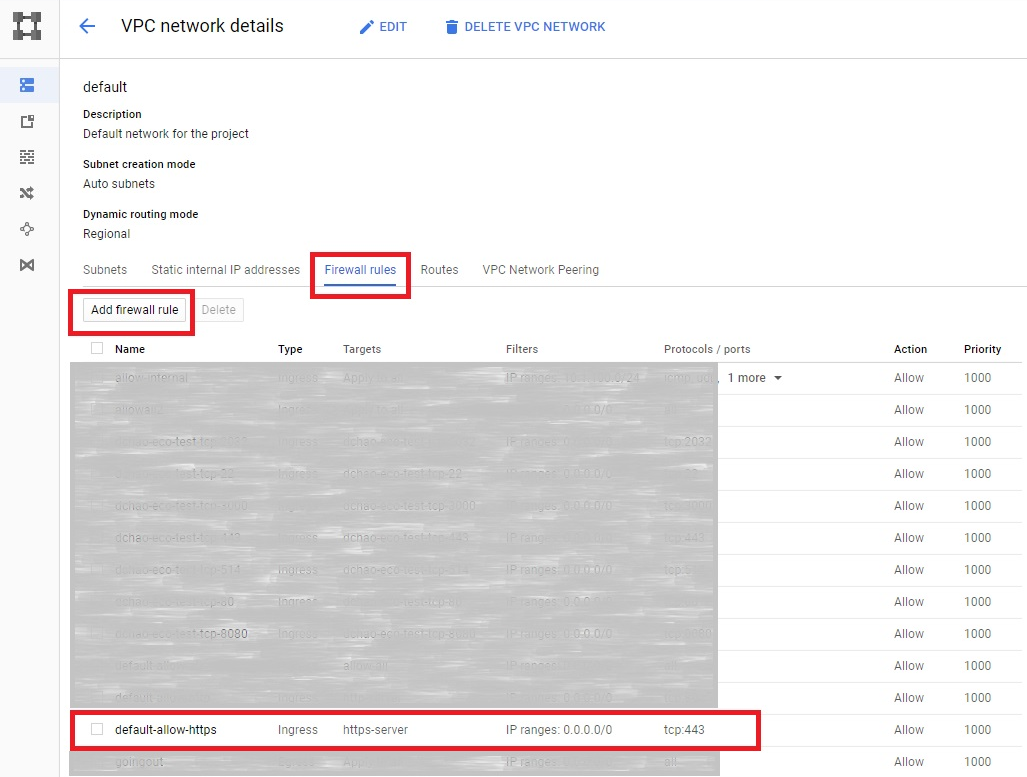Click 'Default network for the project' text
Image resolution: width=1027 pixels, height=777 pixels.
166,134
